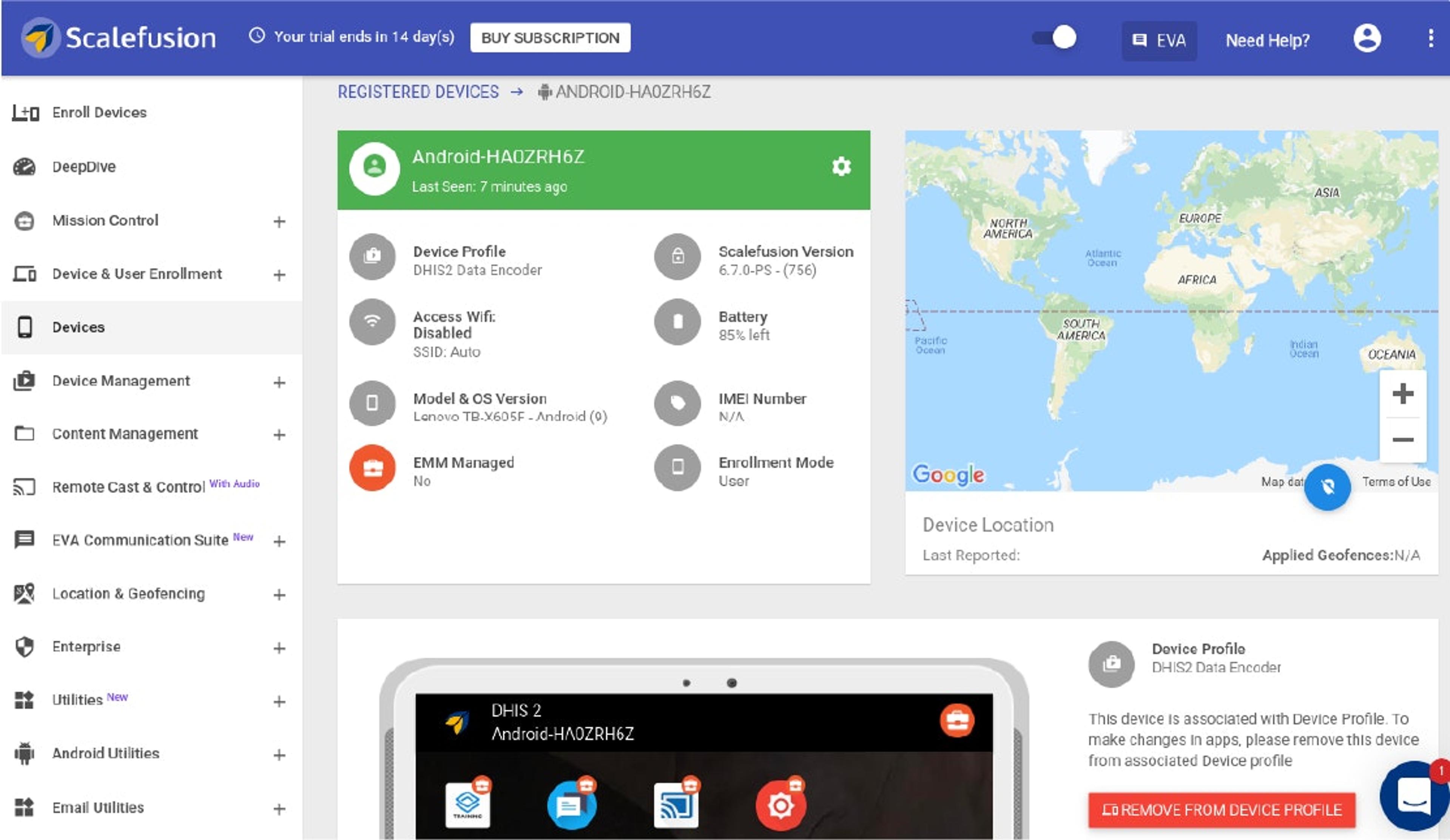Click the BUY SUBSCRIPTION button
Image resolution: width=1450 pixels, height=840 pixels.
point(549,38)
